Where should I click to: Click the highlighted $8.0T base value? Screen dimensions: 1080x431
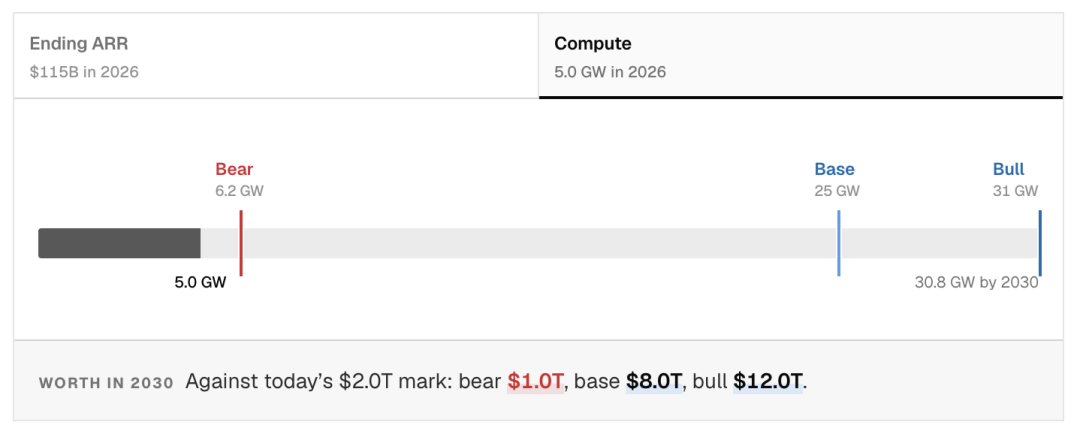(654, 381)
